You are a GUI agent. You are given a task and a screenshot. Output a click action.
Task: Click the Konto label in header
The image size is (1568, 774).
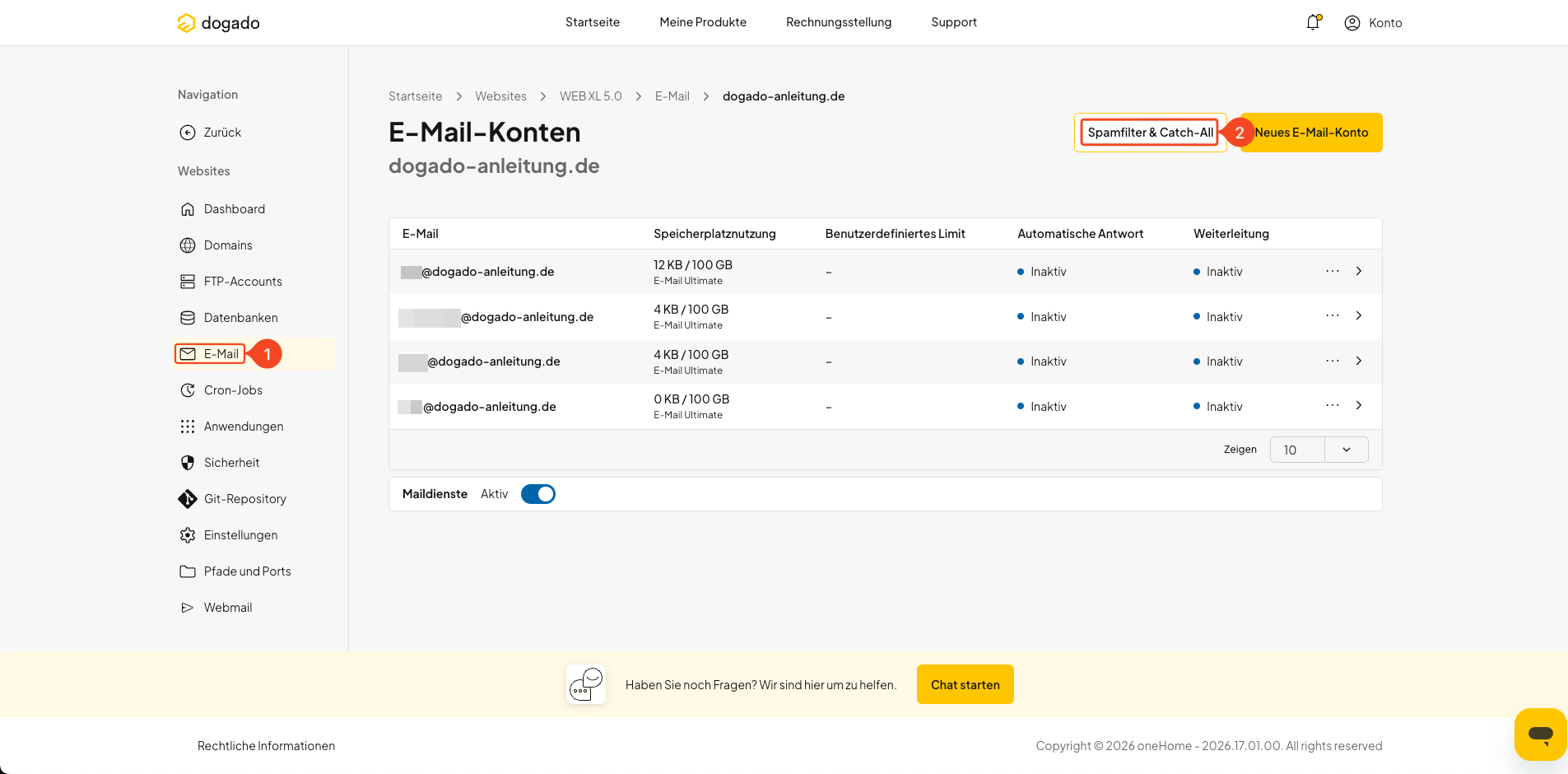pos(1385,23)
